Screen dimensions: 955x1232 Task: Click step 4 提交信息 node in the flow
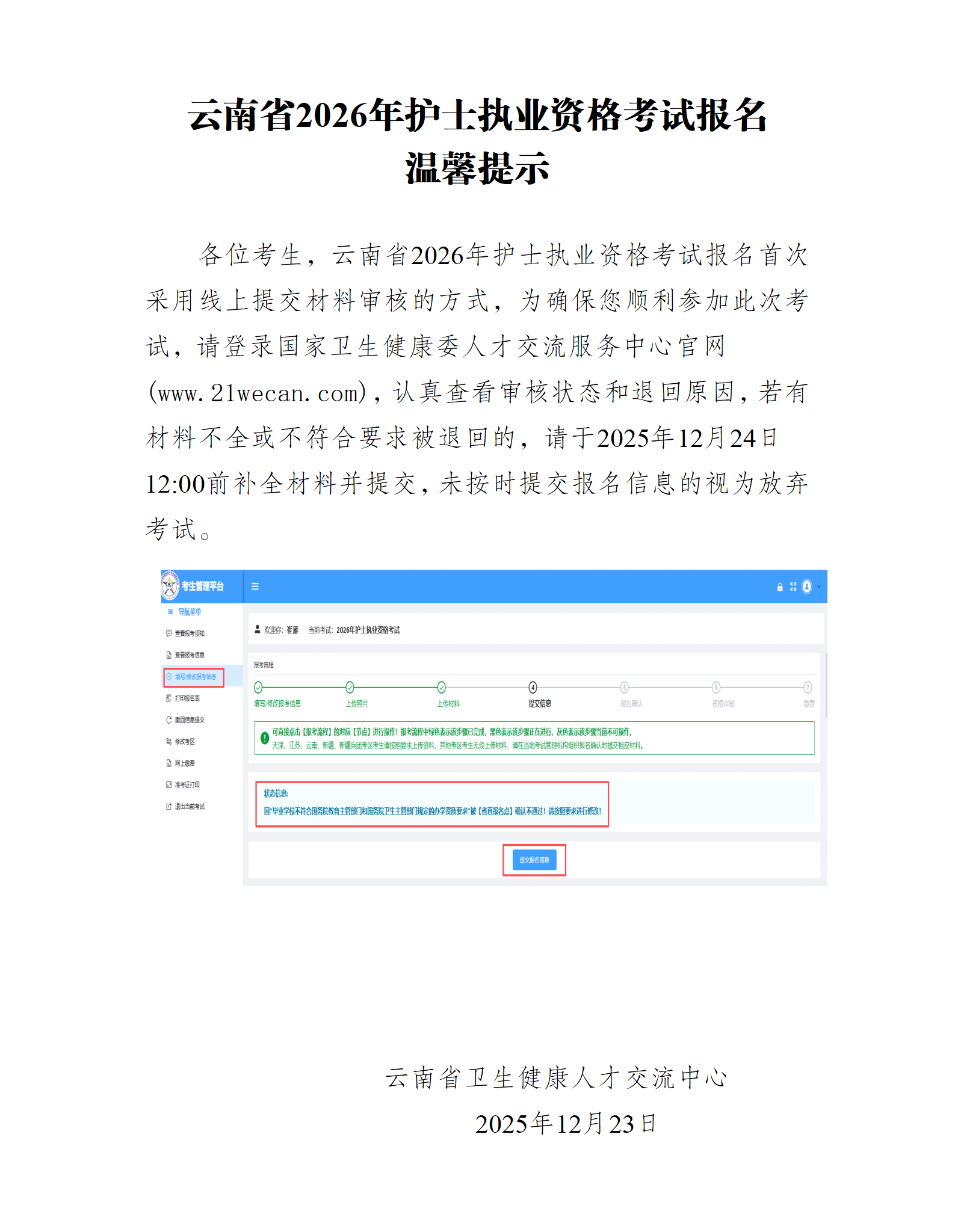(x=533, y=688)
